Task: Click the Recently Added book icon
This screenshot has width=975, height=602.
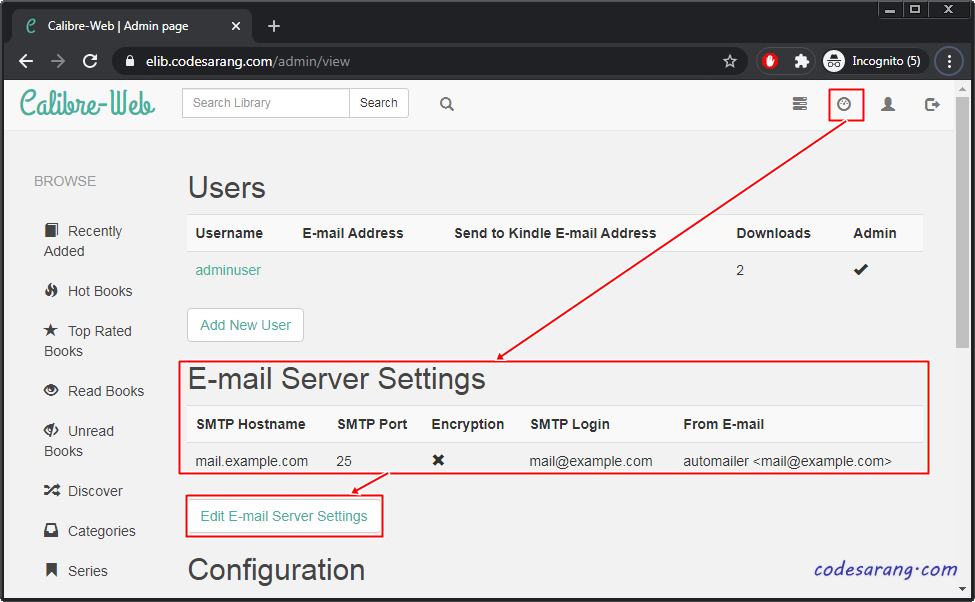Action: pyautogui.click(x=52, y=230)
